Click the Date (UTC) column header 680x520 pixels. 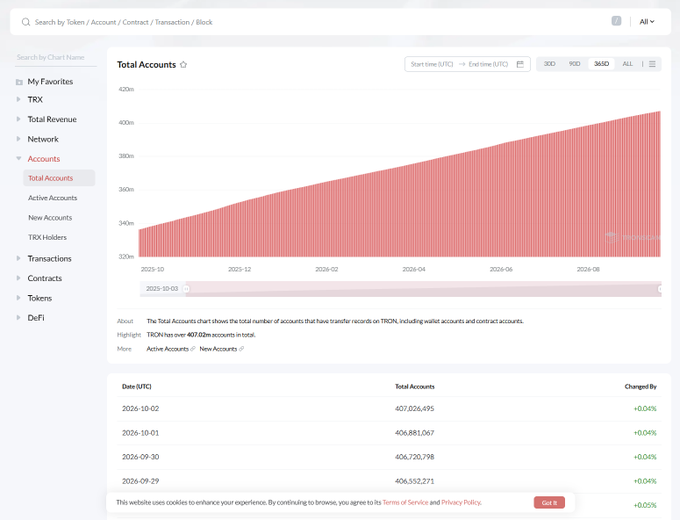(137, 386)
